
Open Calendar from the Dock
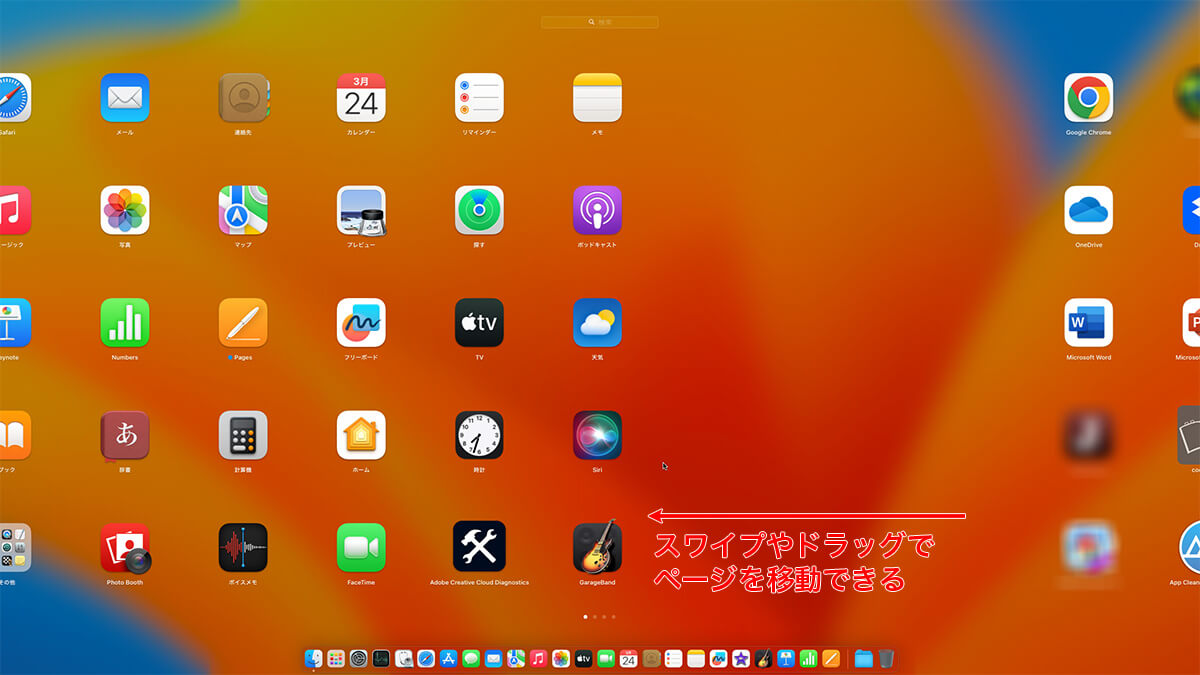(x=628, y=658)
